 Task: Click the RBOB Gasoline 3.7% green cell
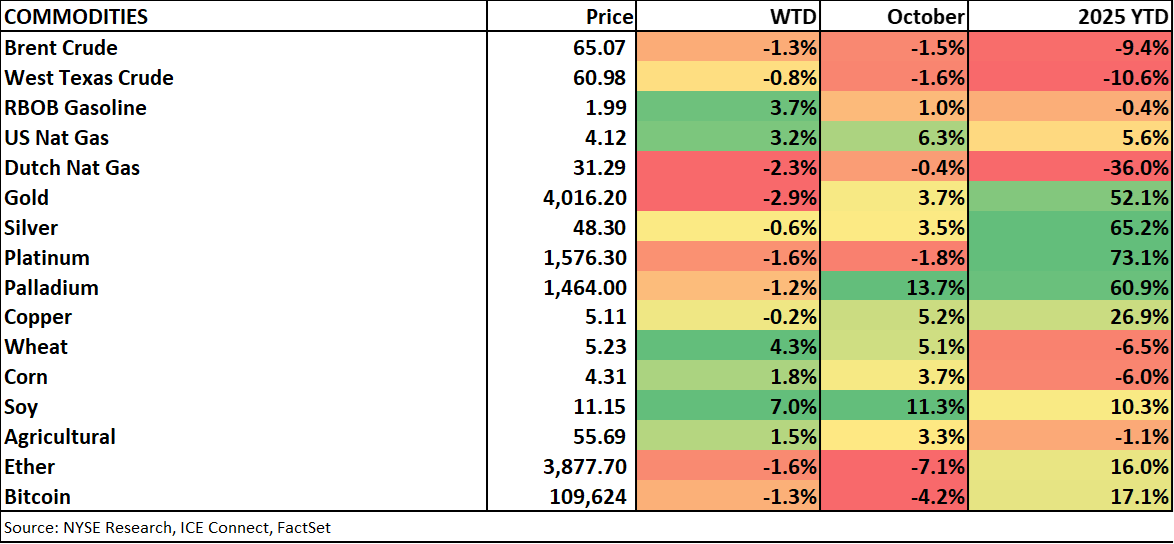pos(727,108)
